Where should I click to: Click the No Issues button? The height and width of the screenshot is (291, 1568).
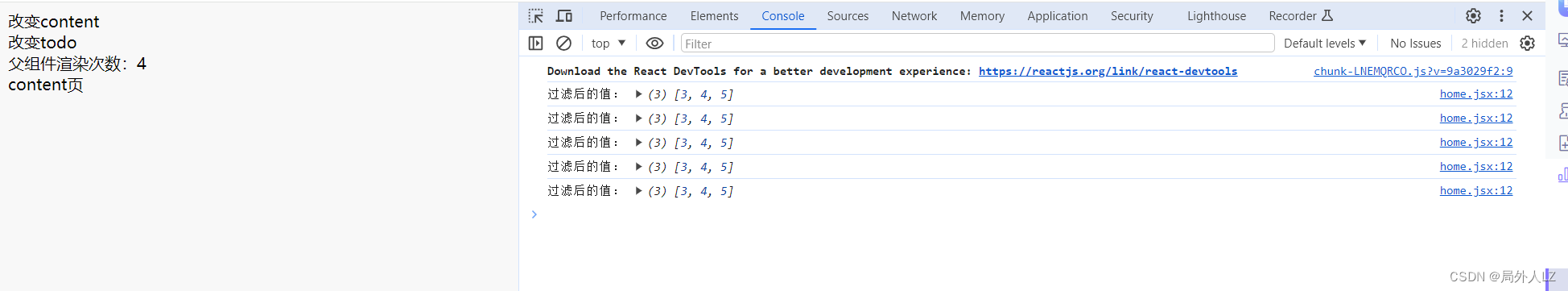[1415, 44]
